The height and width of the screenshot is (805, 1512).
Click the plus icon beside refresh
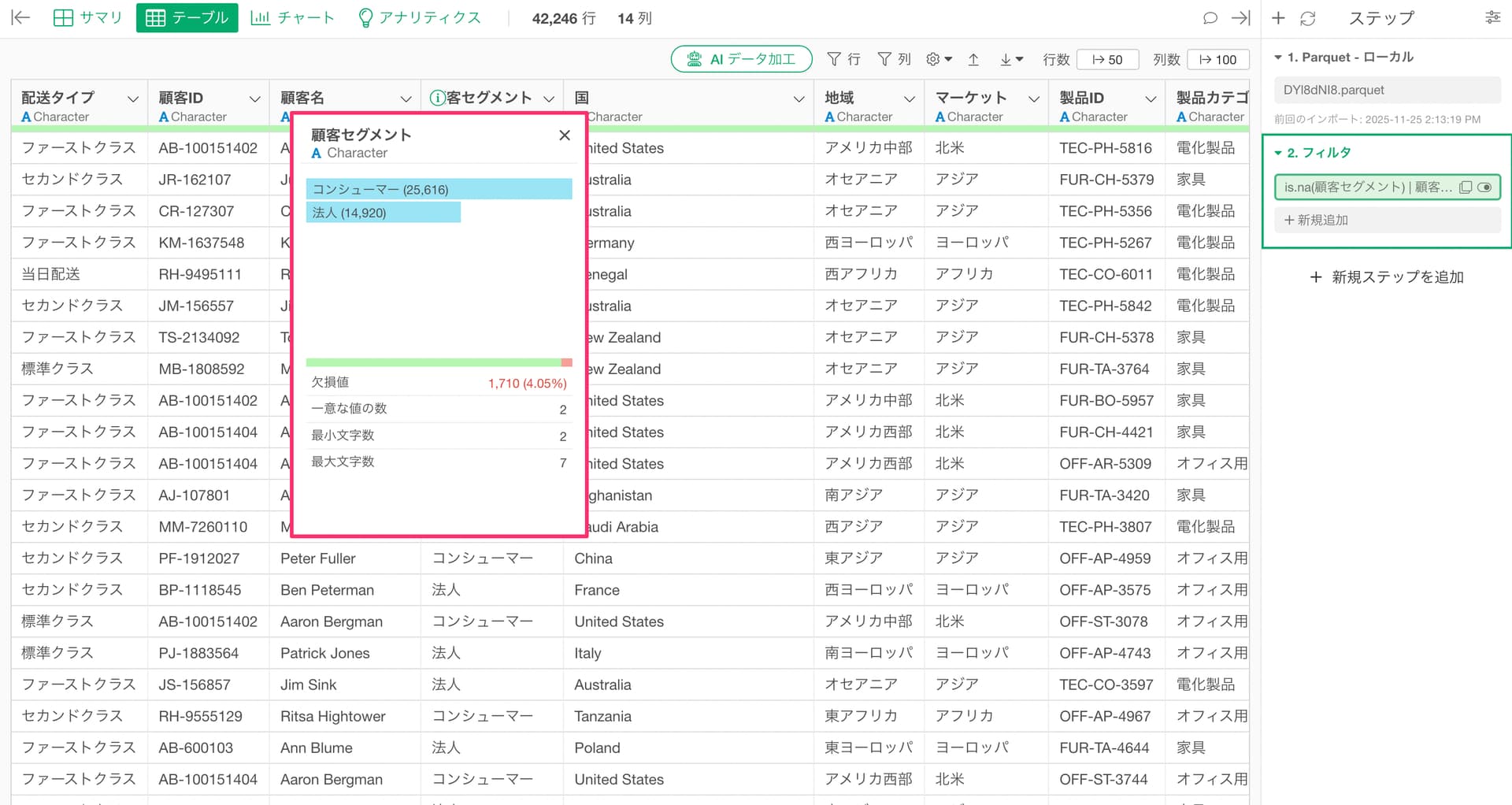(1278, 18)
